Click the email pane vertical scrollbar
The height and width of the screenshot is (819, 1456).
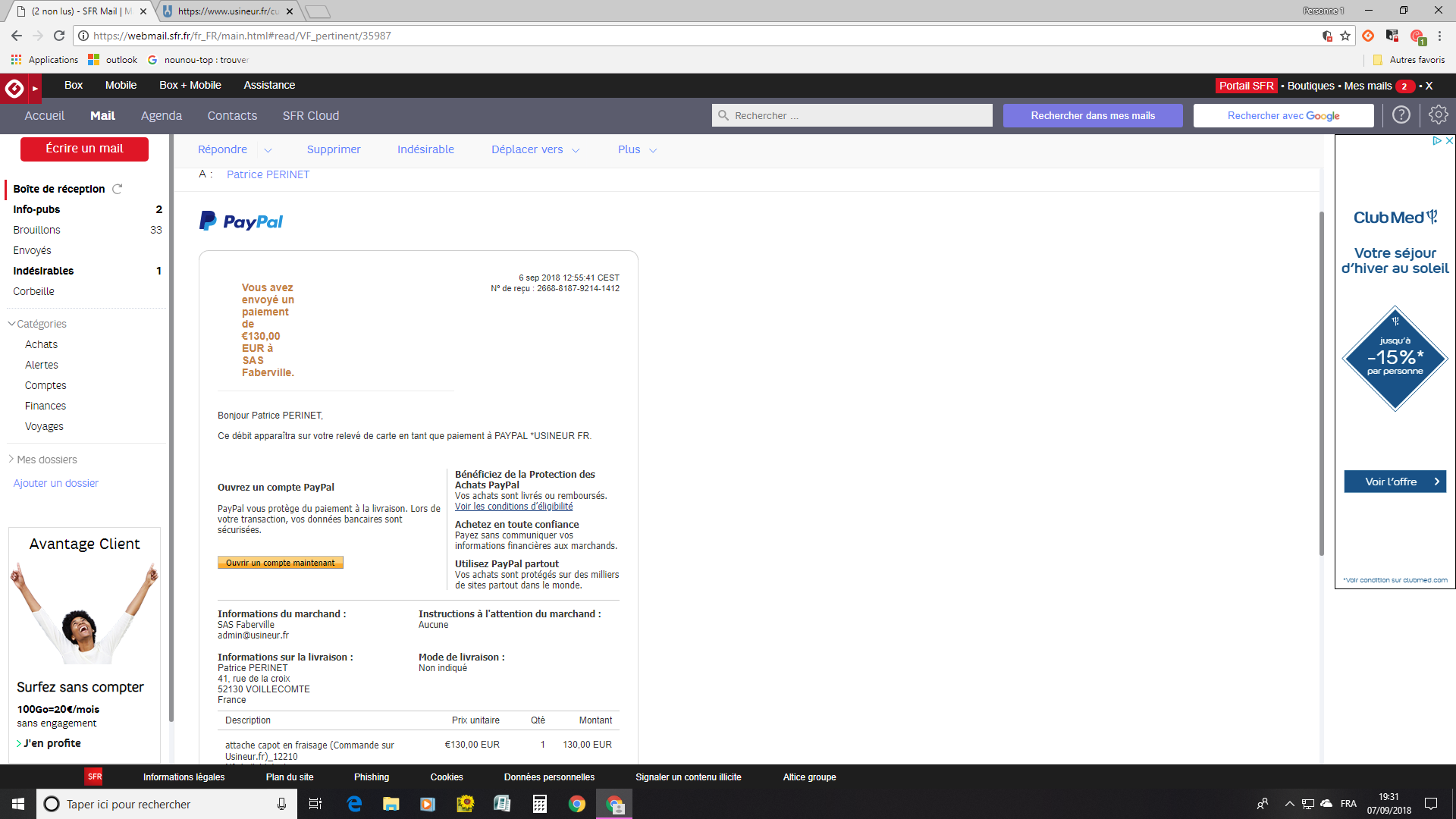1322,383
